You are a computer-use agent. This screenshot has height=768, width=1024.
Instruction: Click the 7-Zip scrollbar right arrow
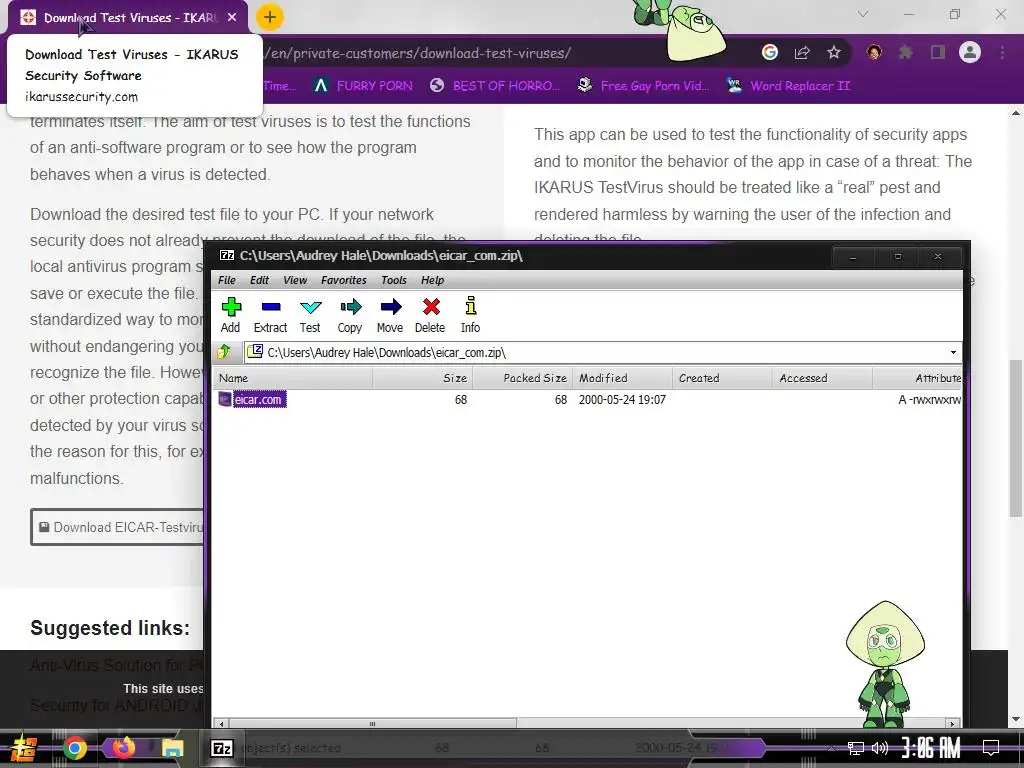tap(953, 724)
